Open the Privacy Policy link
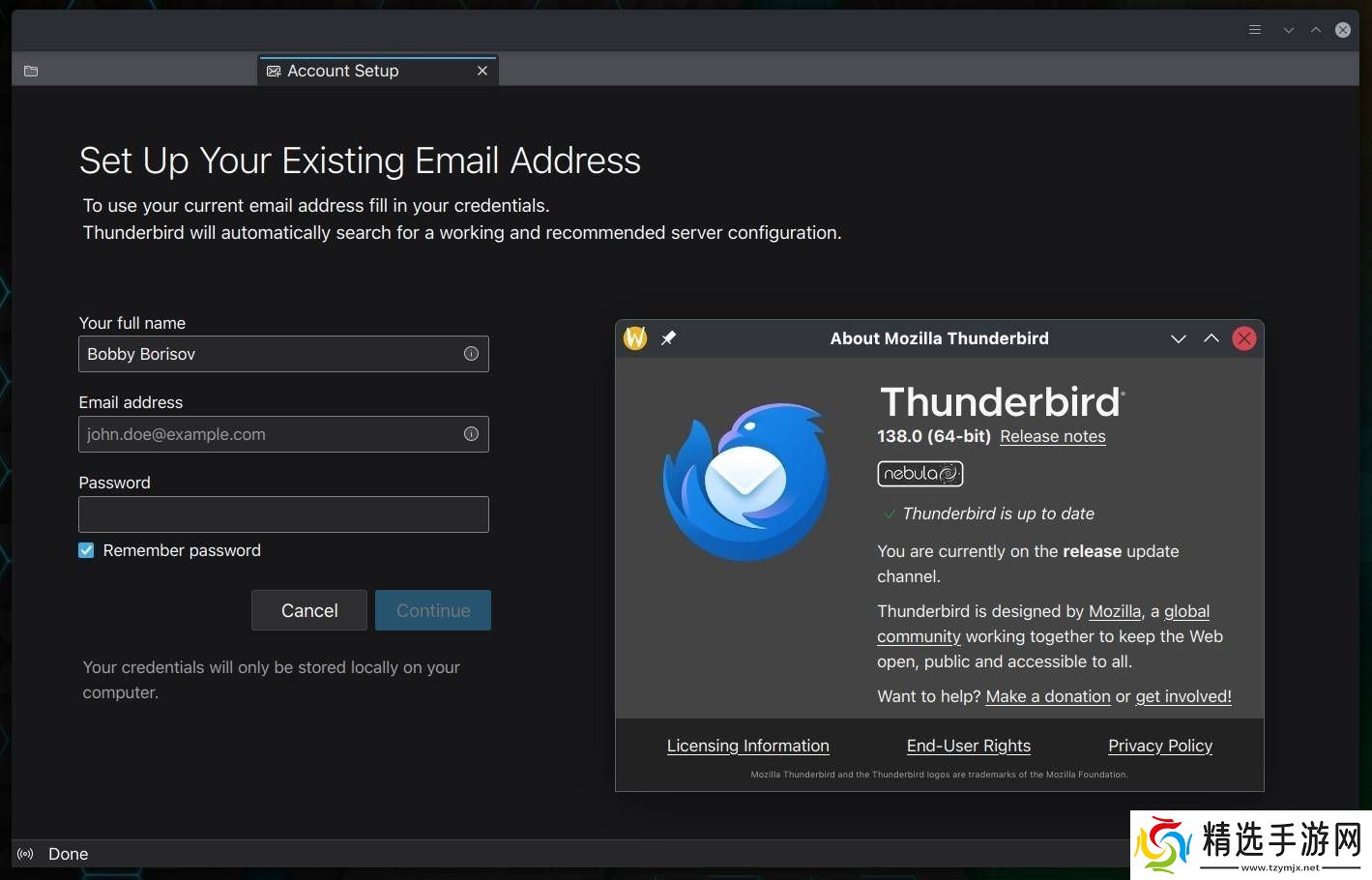 1159,746
